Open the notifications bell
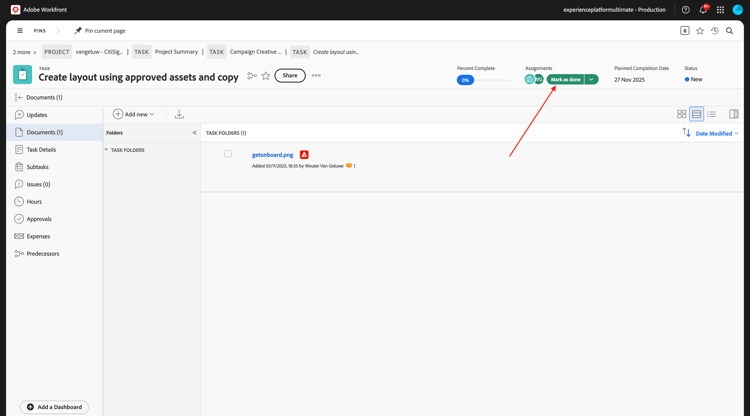Viewport: 750px width, 416px height. tap(703, 10)
